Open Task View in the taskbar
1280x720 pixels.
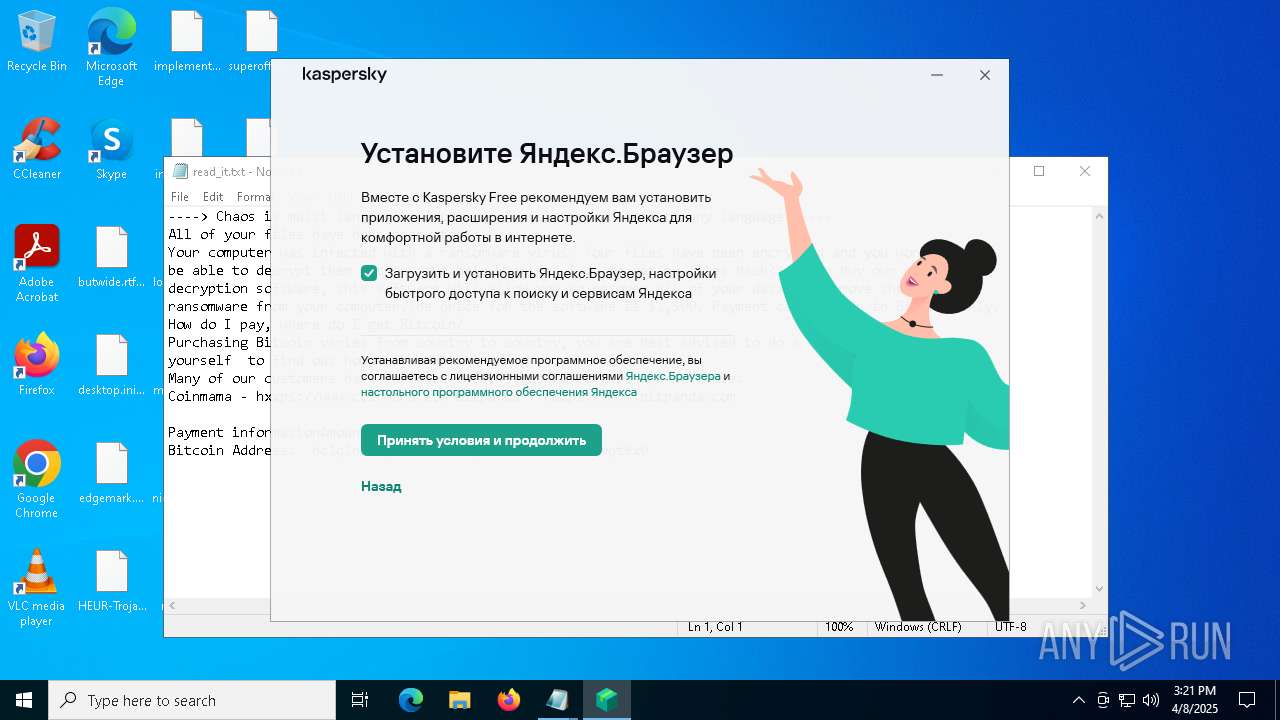pyautogui.click(x=360, y=700)
